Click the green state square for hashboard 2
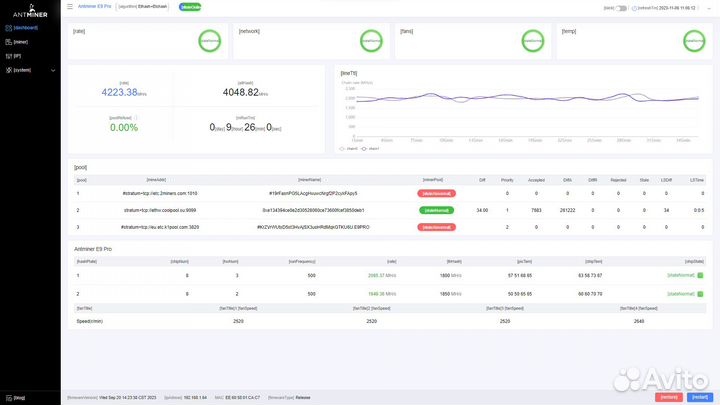 click(700, 294)
